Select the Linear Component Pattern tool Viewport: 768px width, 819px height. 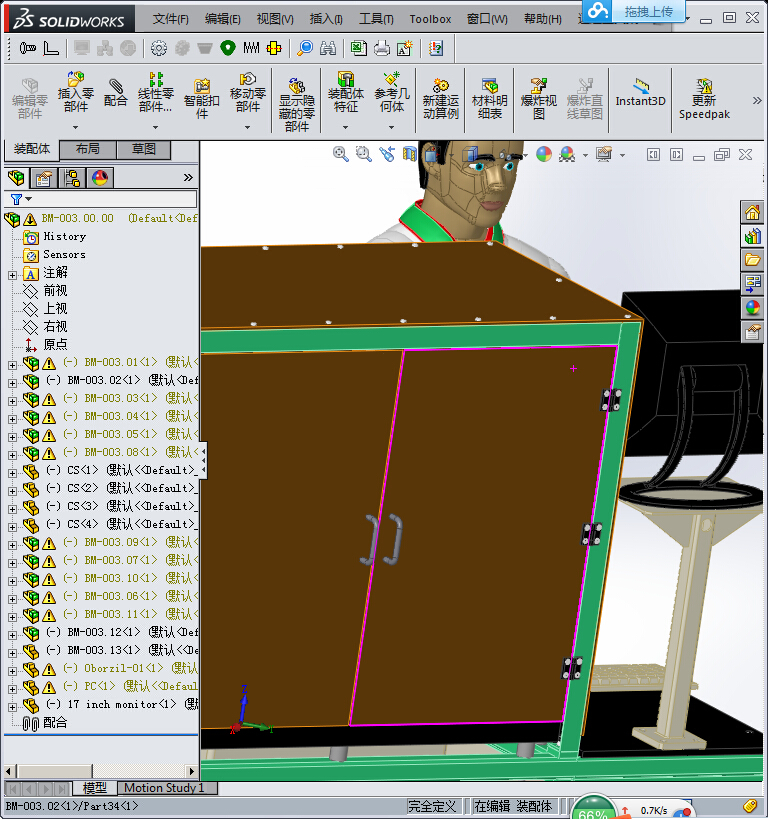click(x=155, y=92)
